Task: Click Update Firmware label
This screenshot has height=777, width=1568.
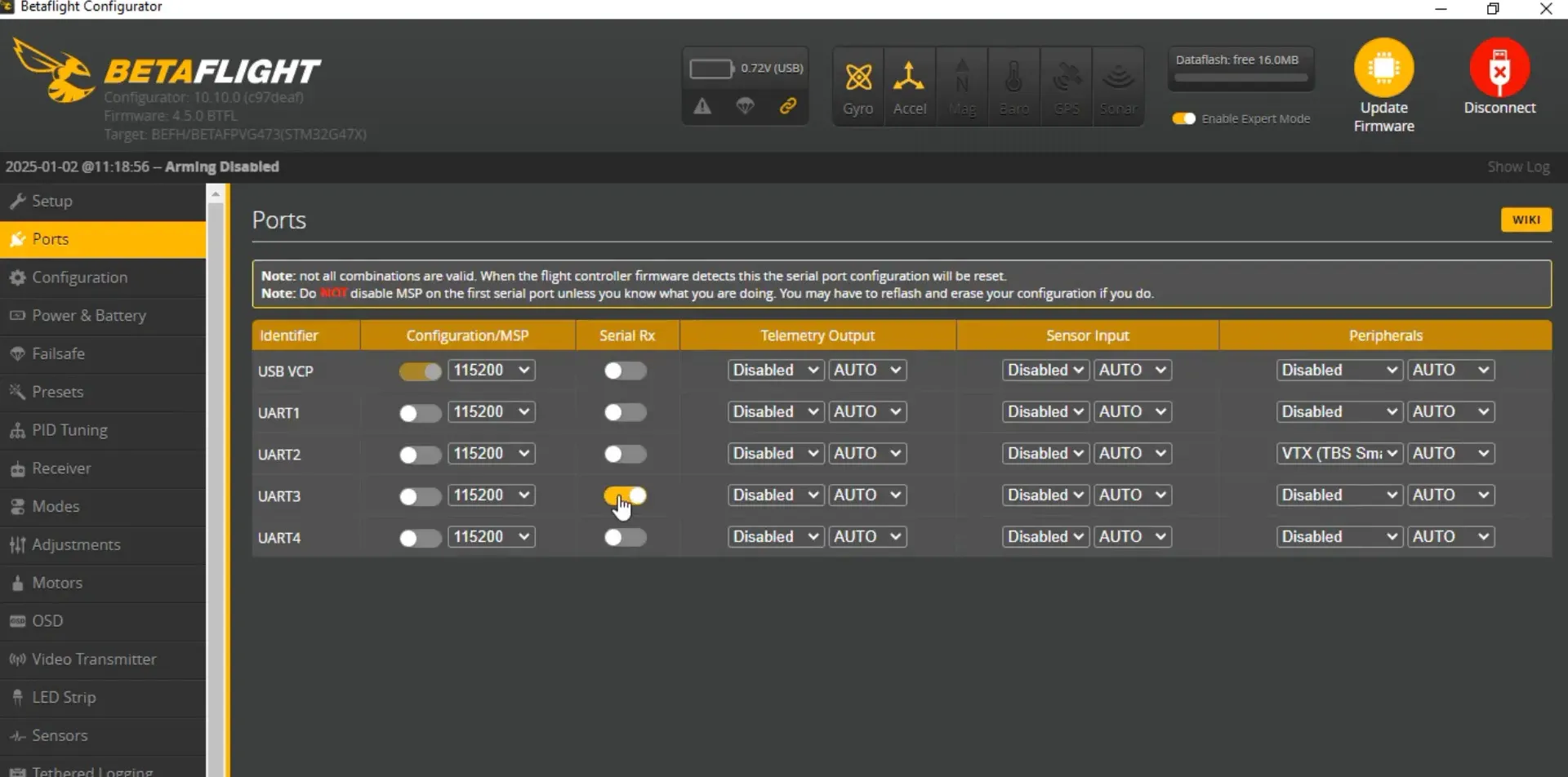Action: [1383, 118]
